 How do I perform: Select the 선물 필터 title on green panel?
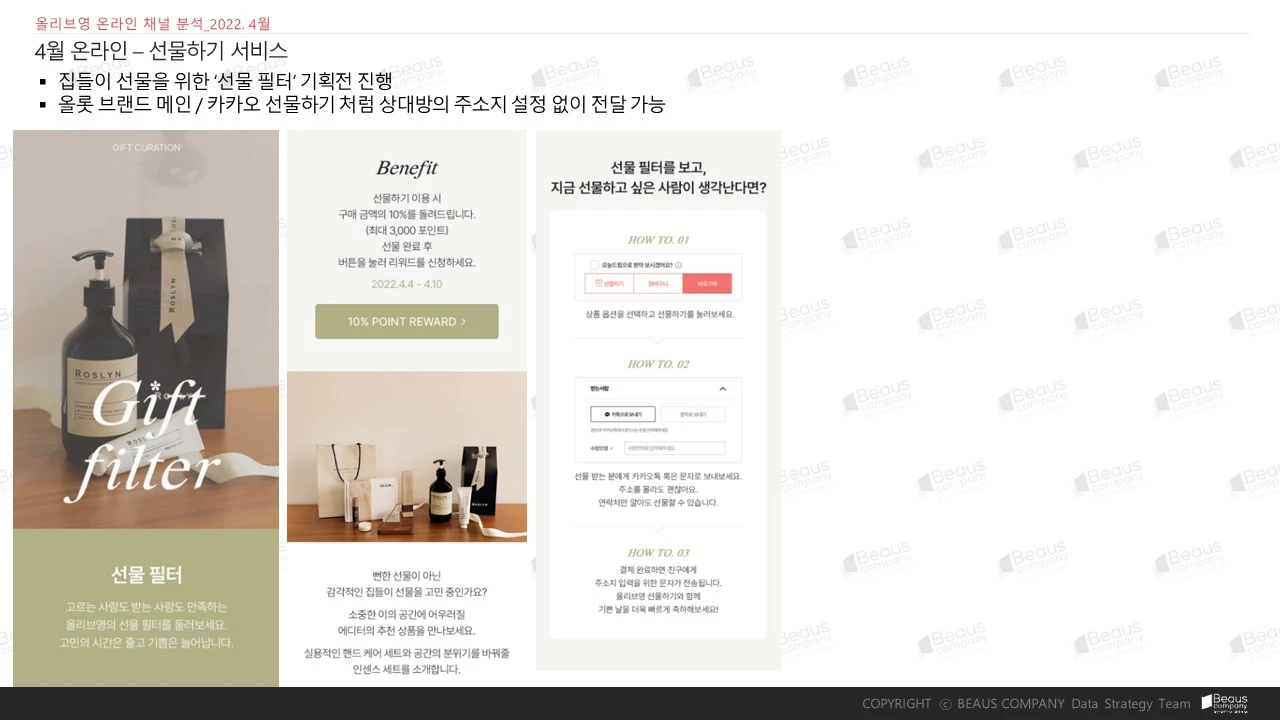(x=146, y=575)
